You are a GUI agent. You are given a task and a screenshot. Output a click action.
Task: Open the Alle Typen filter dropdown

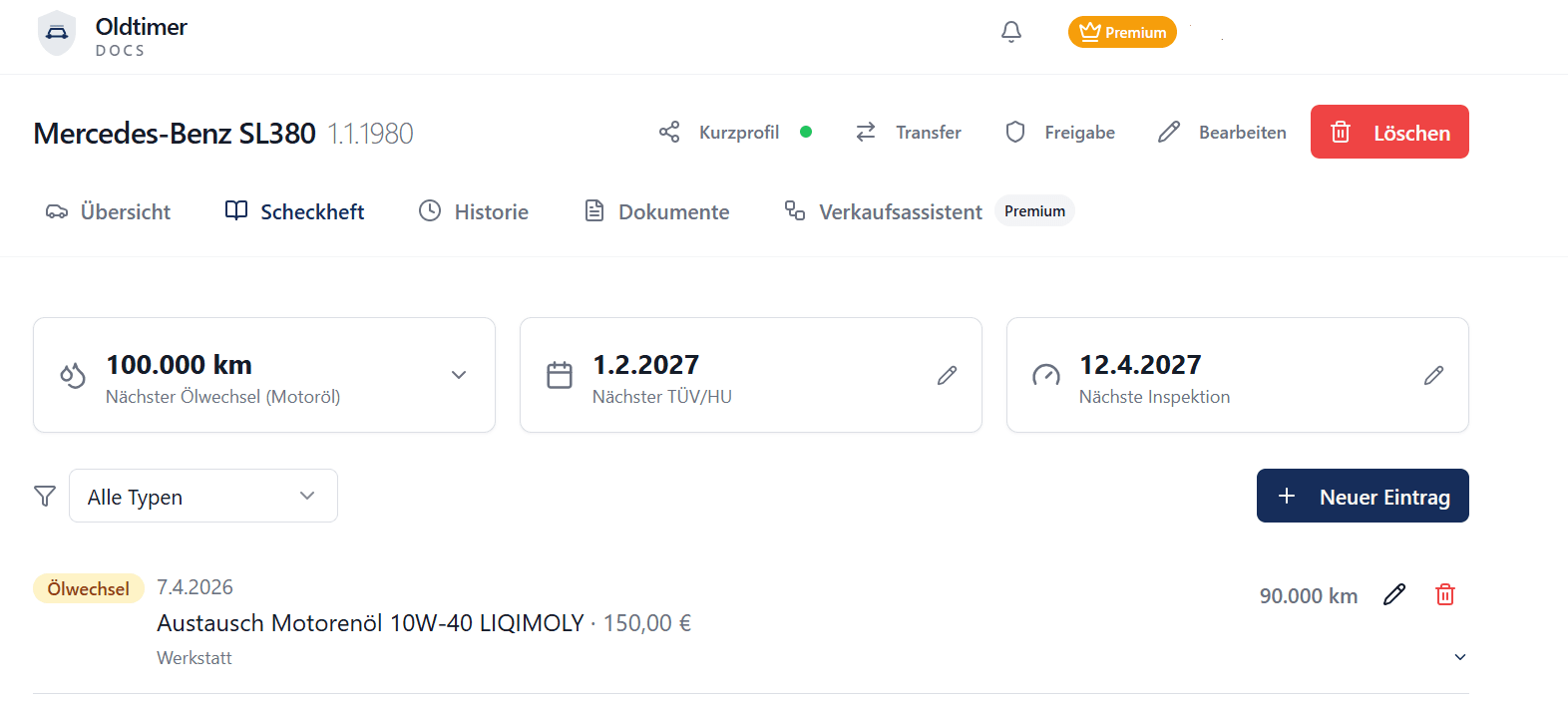(x=203, y=496)
